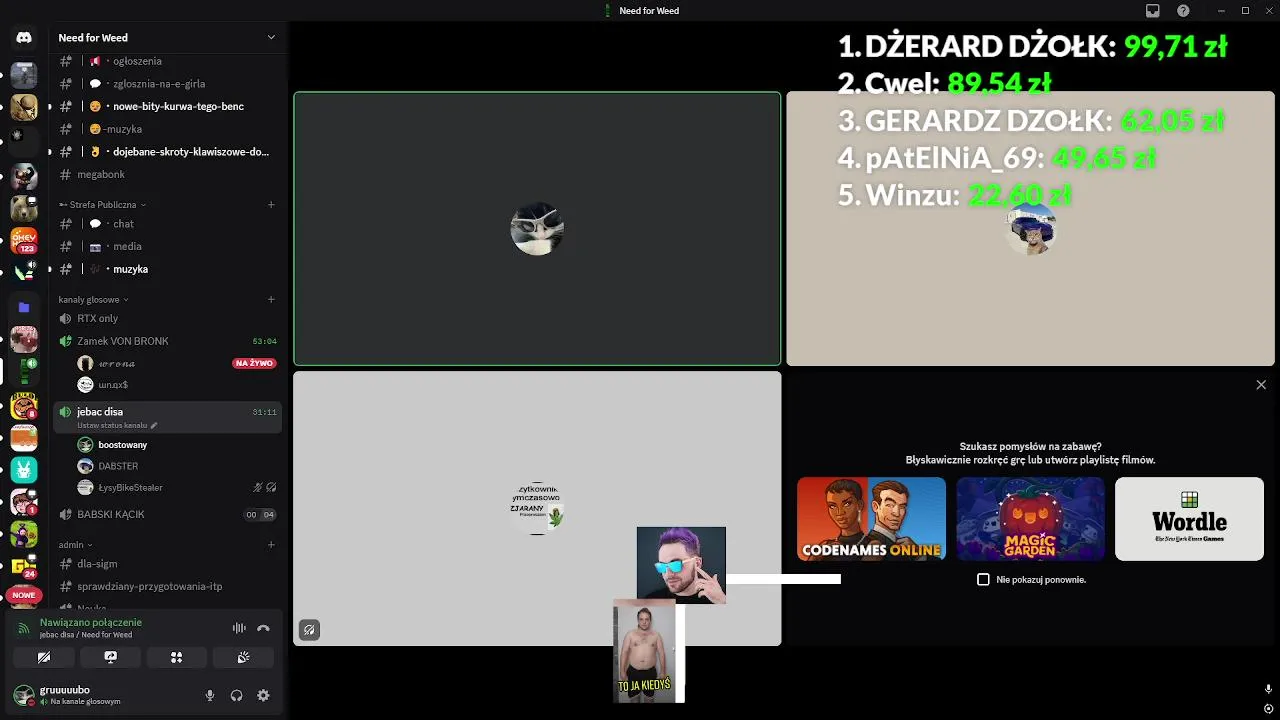Start screen sharing

(110, 657)
